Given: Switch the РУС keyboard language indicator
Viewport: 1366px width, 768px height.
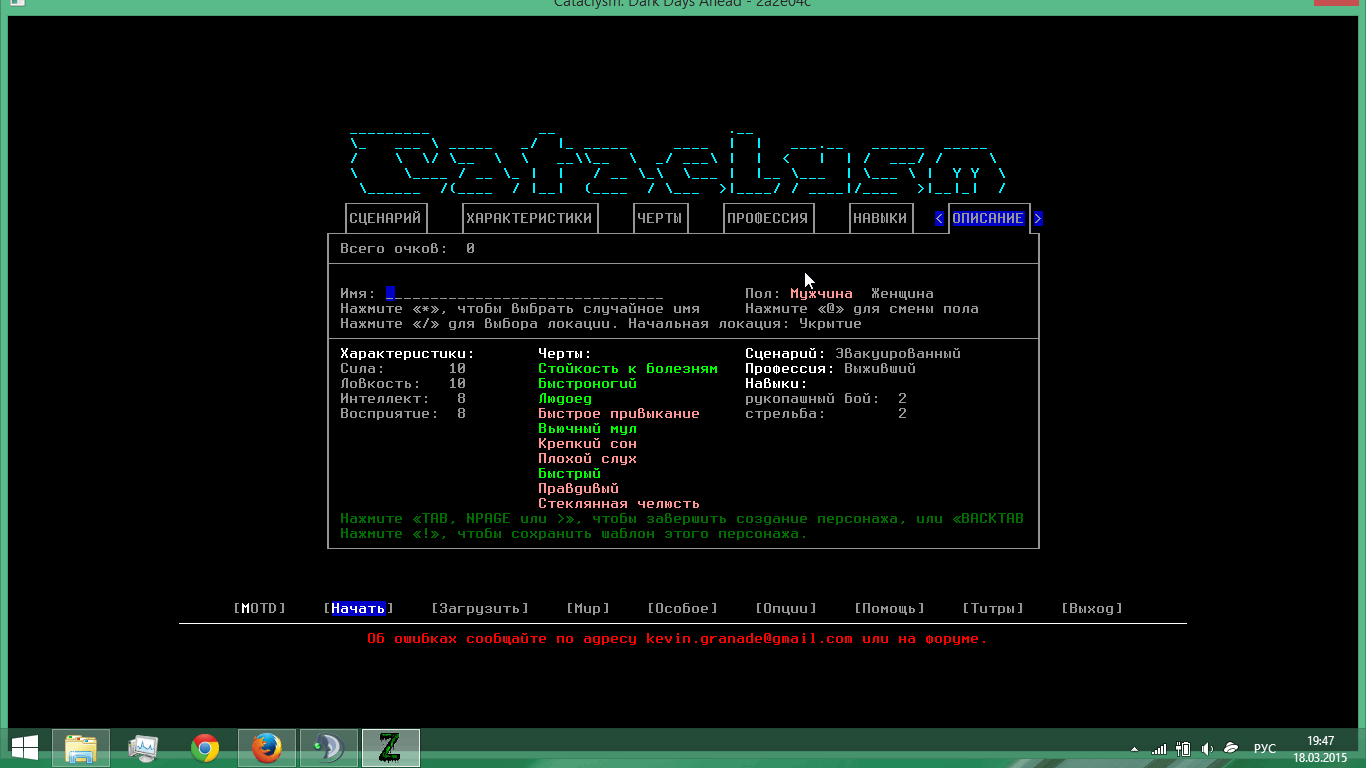Looking at the screenshot, I should [1265, 748].
